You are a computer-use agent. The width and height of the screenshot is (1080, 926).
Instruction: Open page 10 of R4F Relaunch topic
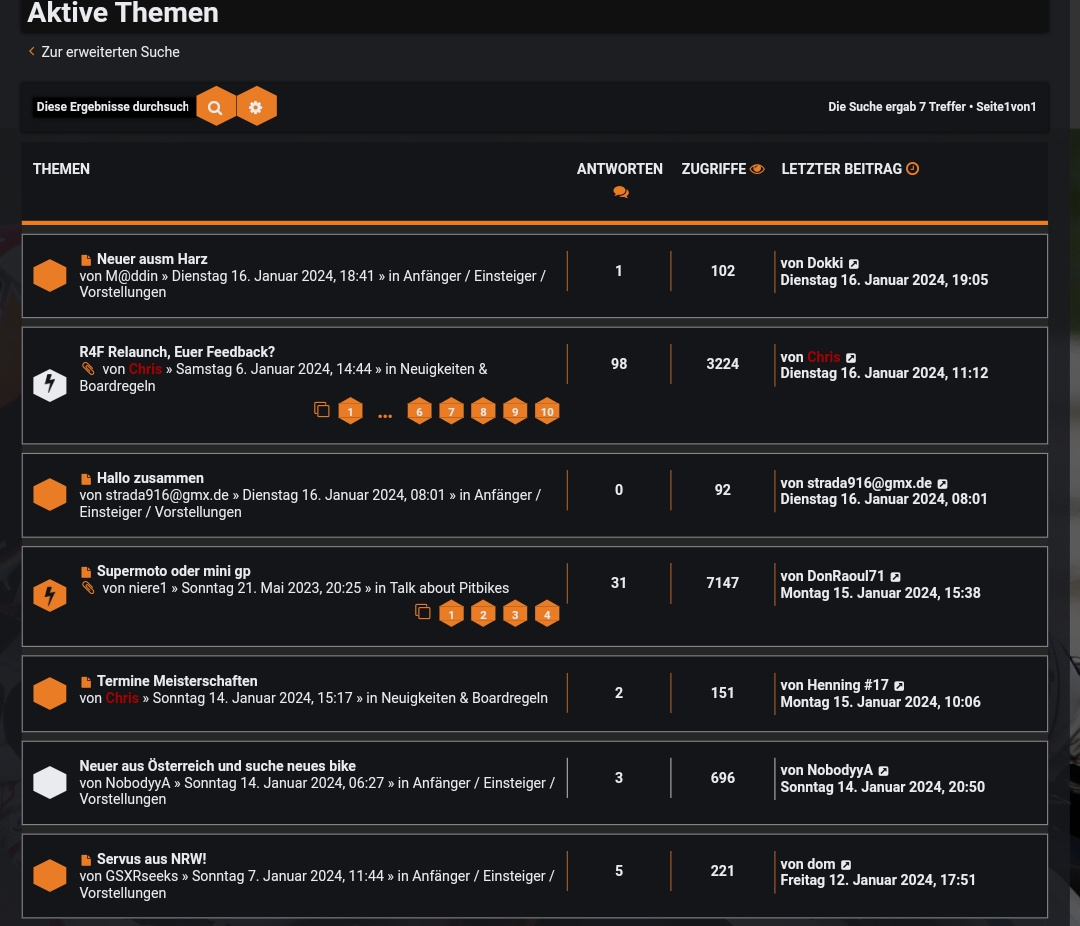(547, 411)
